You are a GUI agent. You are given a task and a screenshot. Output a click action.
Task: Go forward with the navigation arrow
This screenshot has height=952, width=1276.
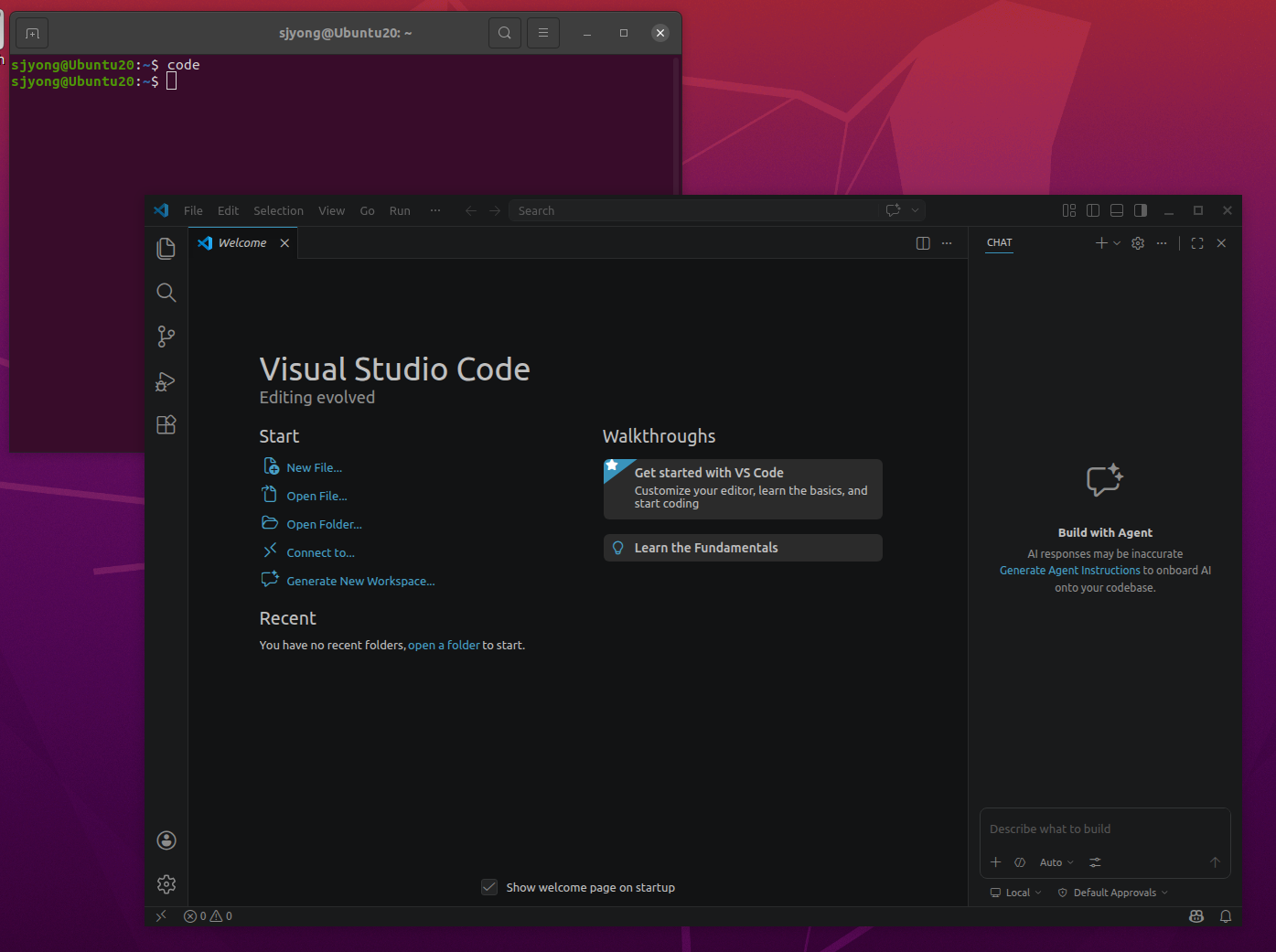(x=495, y=210)
